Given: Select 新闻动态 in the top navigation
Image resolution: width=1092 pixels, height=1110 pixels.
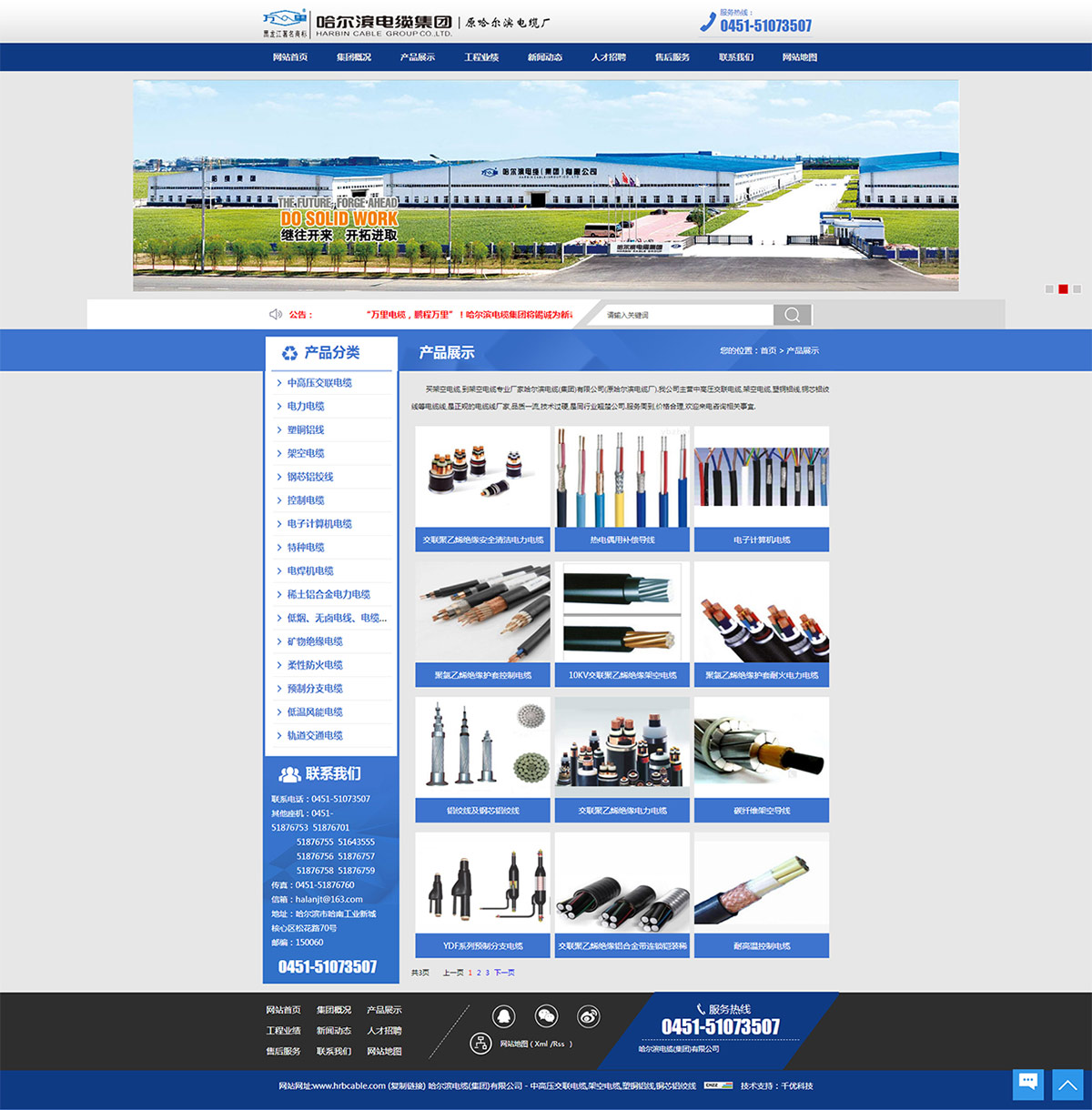Looking at the screenshot, I should [545, 57].
